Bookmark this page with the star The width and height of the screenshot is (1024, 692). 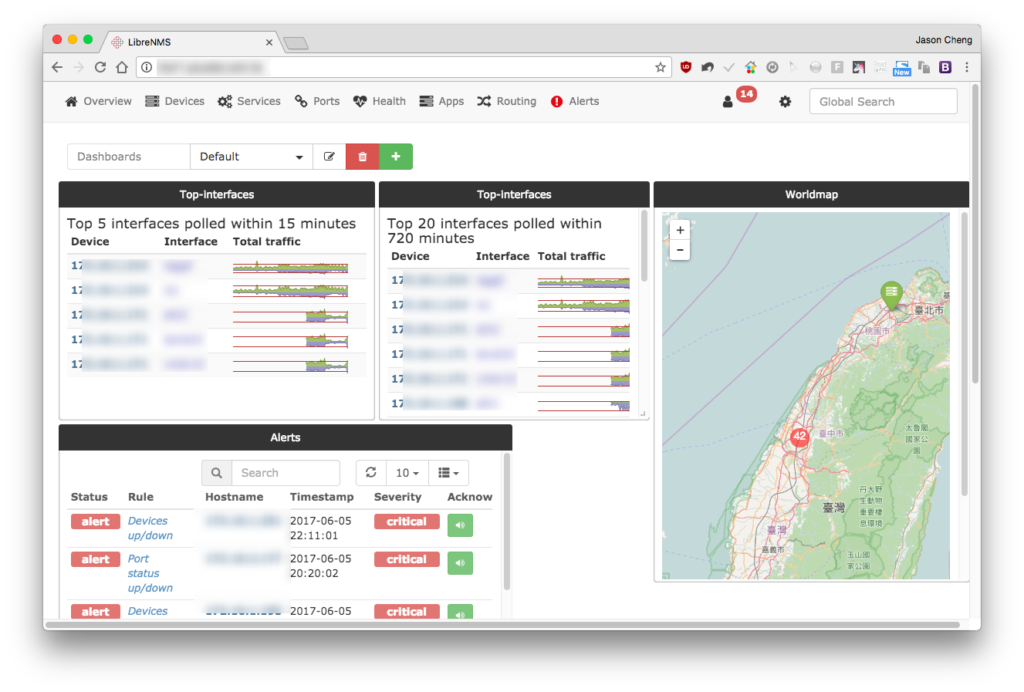[x=660, y=67]
